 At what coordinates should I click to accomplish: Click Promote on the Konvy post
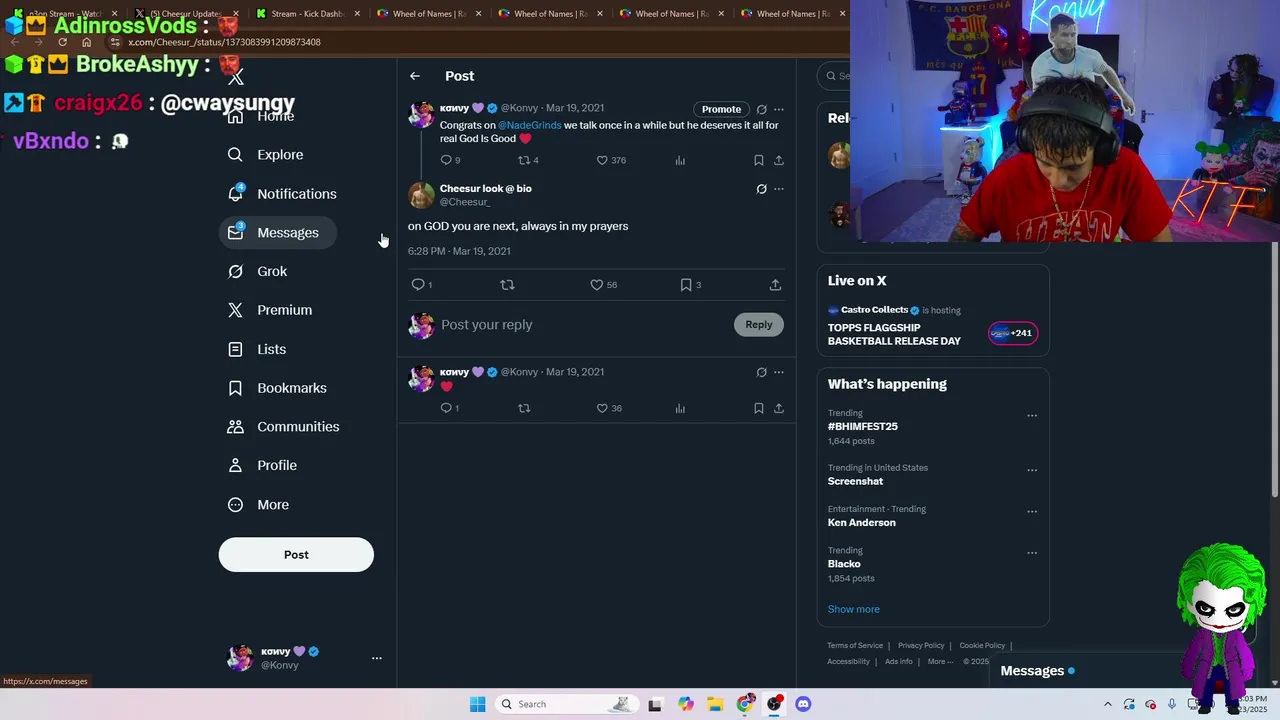pos(721,109)
